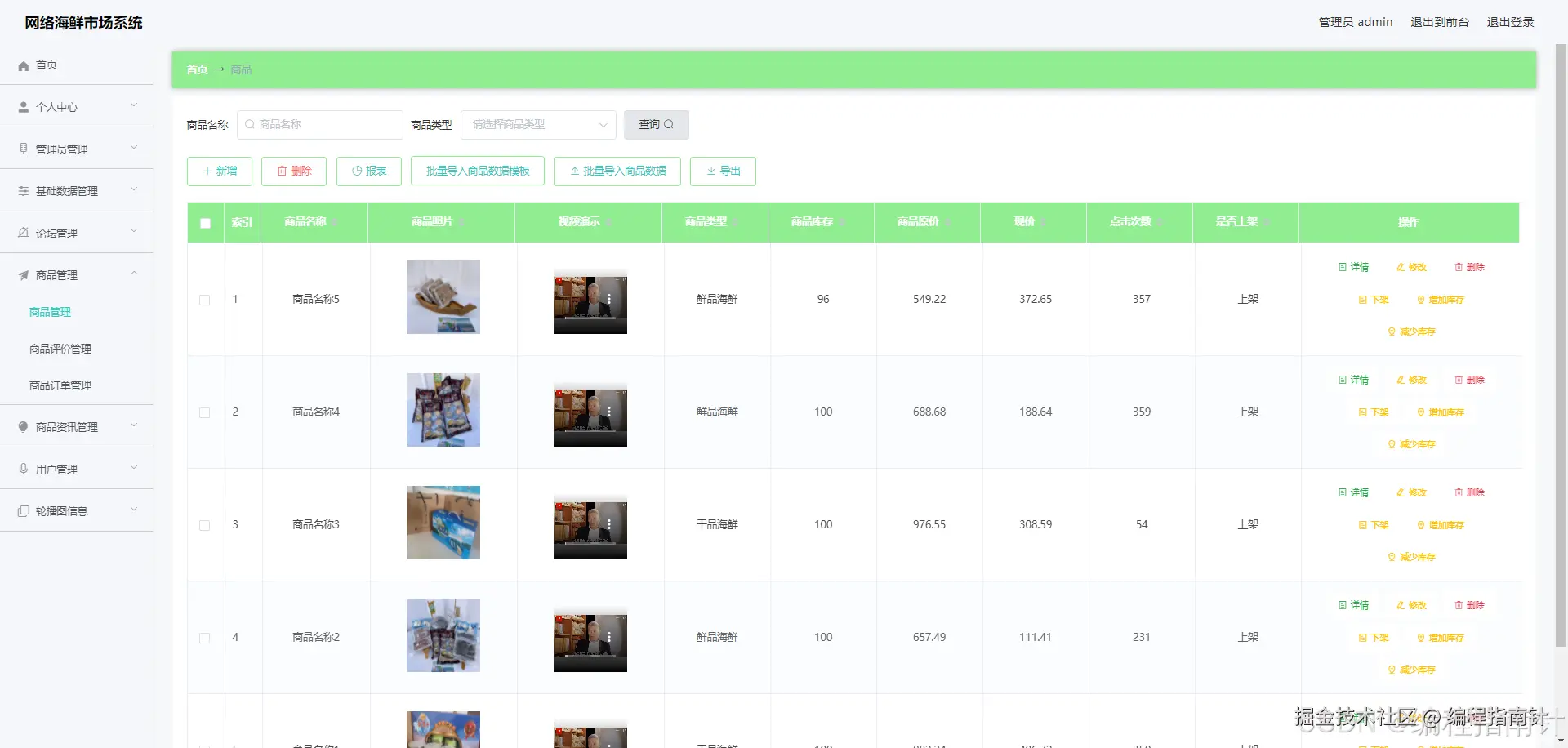Viewport: 1568px width, 748px height.
Task: Open 详情 for 商品名称2
Action: (x=1354, y=605)
